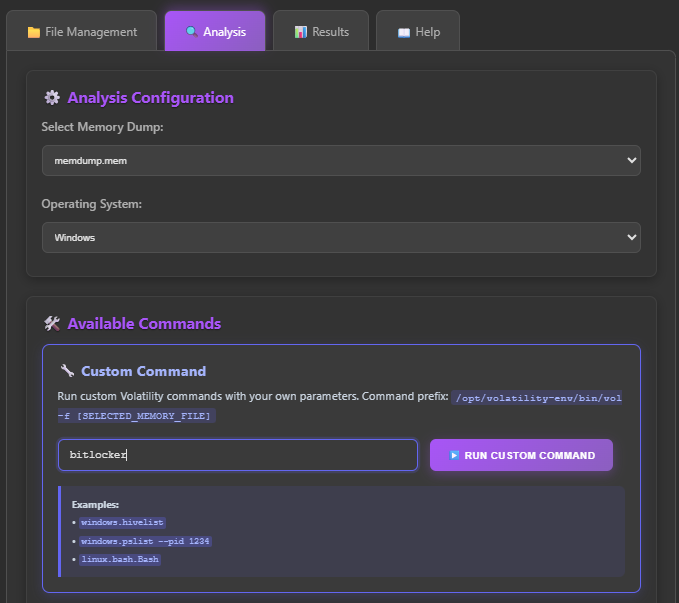Click the bar chart icon on Results tab

click(300, 32)
